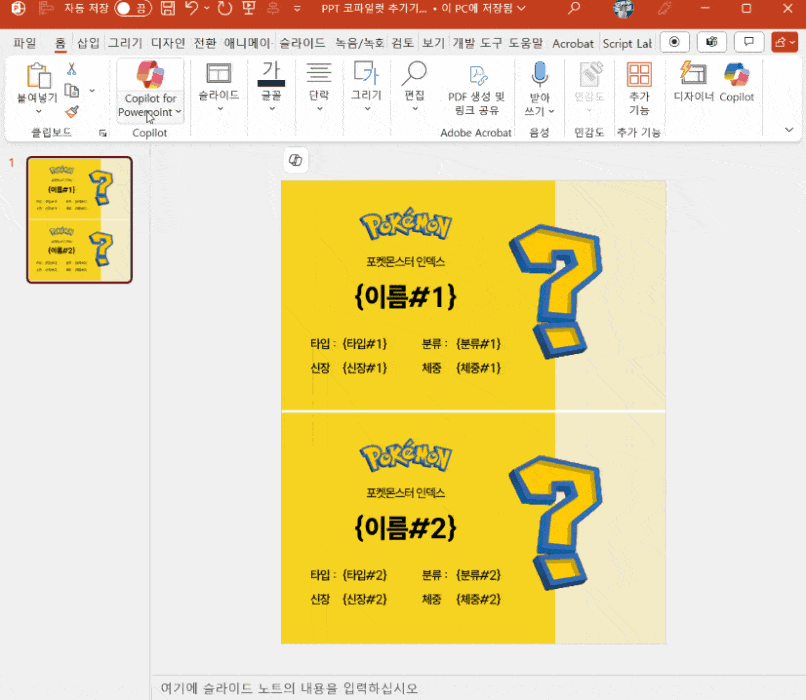Open the 슬라이드 쇼 tab
This screenshot has width=806, height=700.
point(302,43)
